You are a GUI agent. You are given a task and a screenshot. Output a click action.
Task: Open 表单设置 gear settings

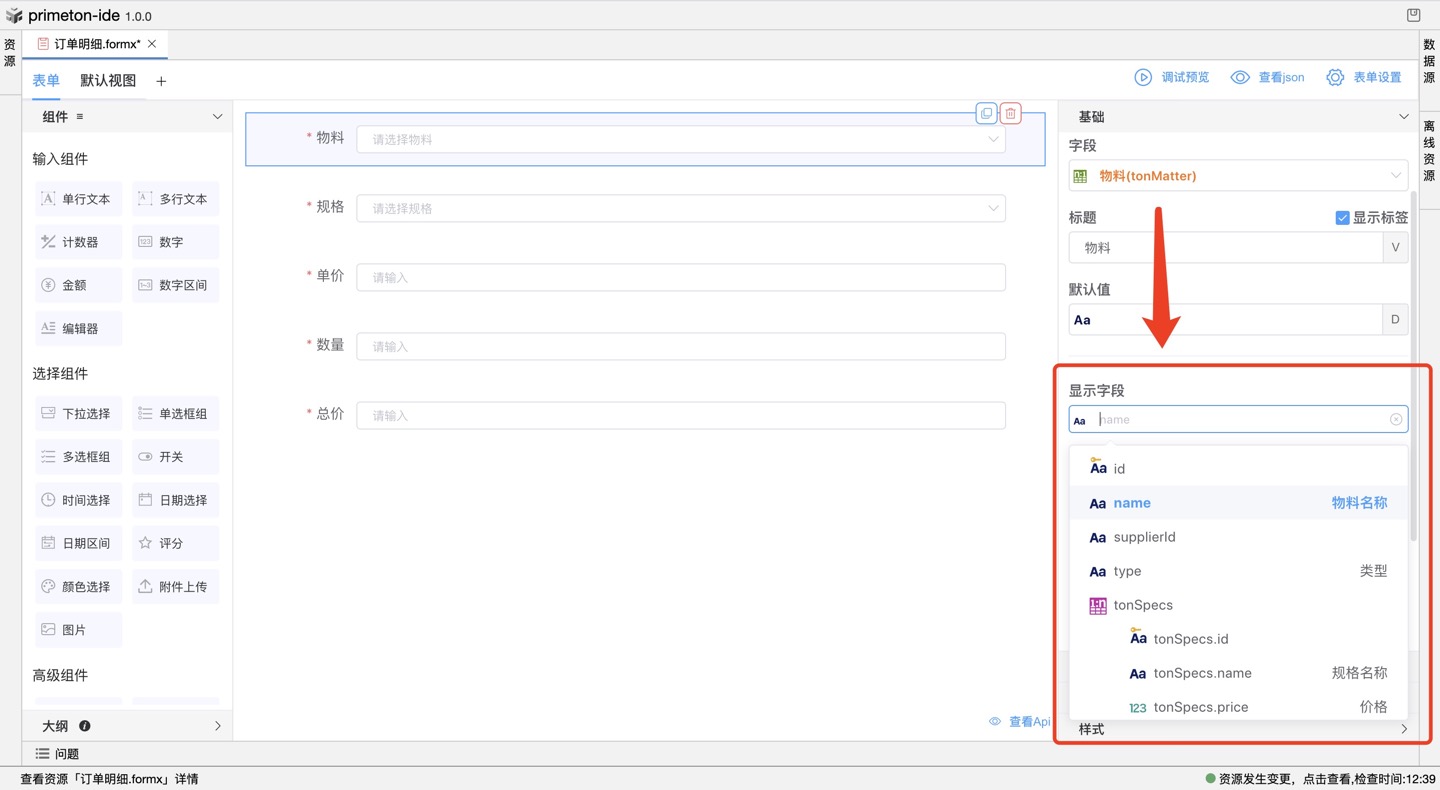coord(1335,78)
